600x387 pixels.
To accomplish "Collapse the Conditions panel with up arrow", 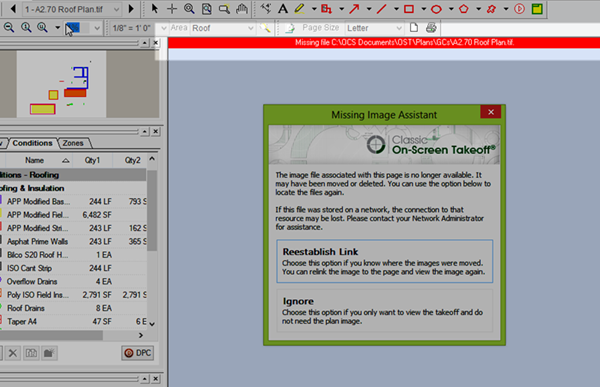I will coord(145,132).
